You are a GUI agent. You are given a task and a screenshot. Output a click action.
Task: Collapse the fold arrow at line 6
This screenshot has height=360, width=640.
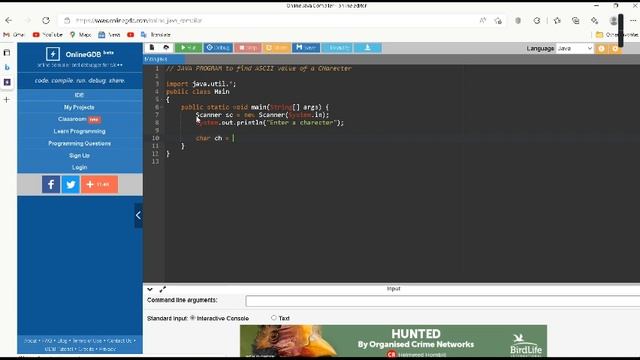[x=162, y=107]
